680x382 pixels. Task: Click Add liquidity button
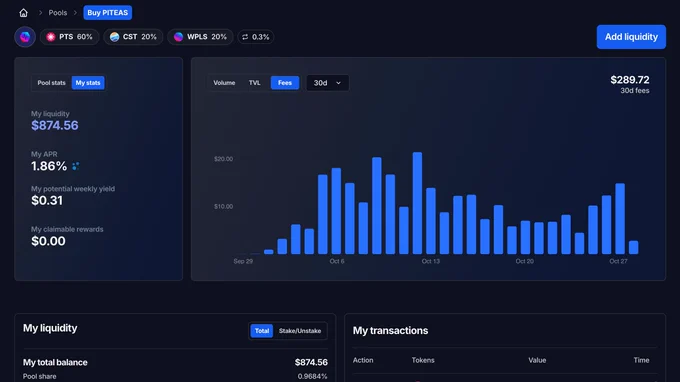[631, 37]
